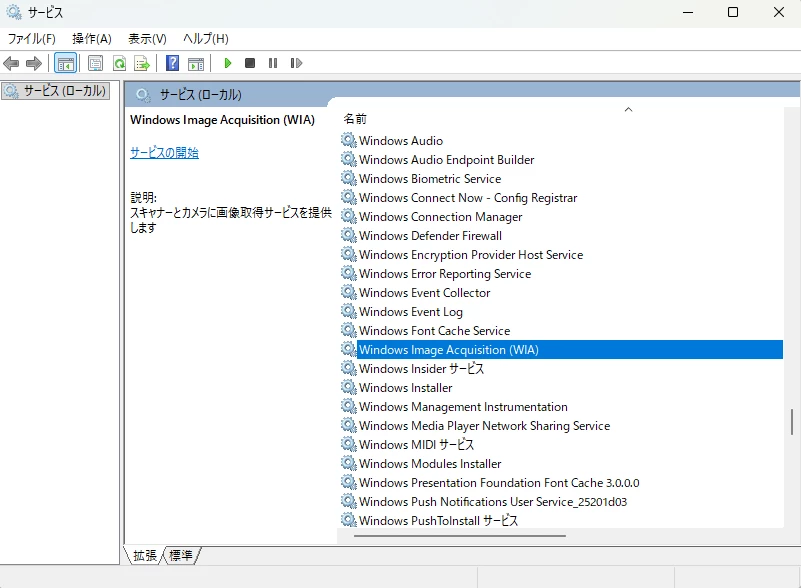
Task: Select Windows Error Reporting Service
Action: (445, 274)
